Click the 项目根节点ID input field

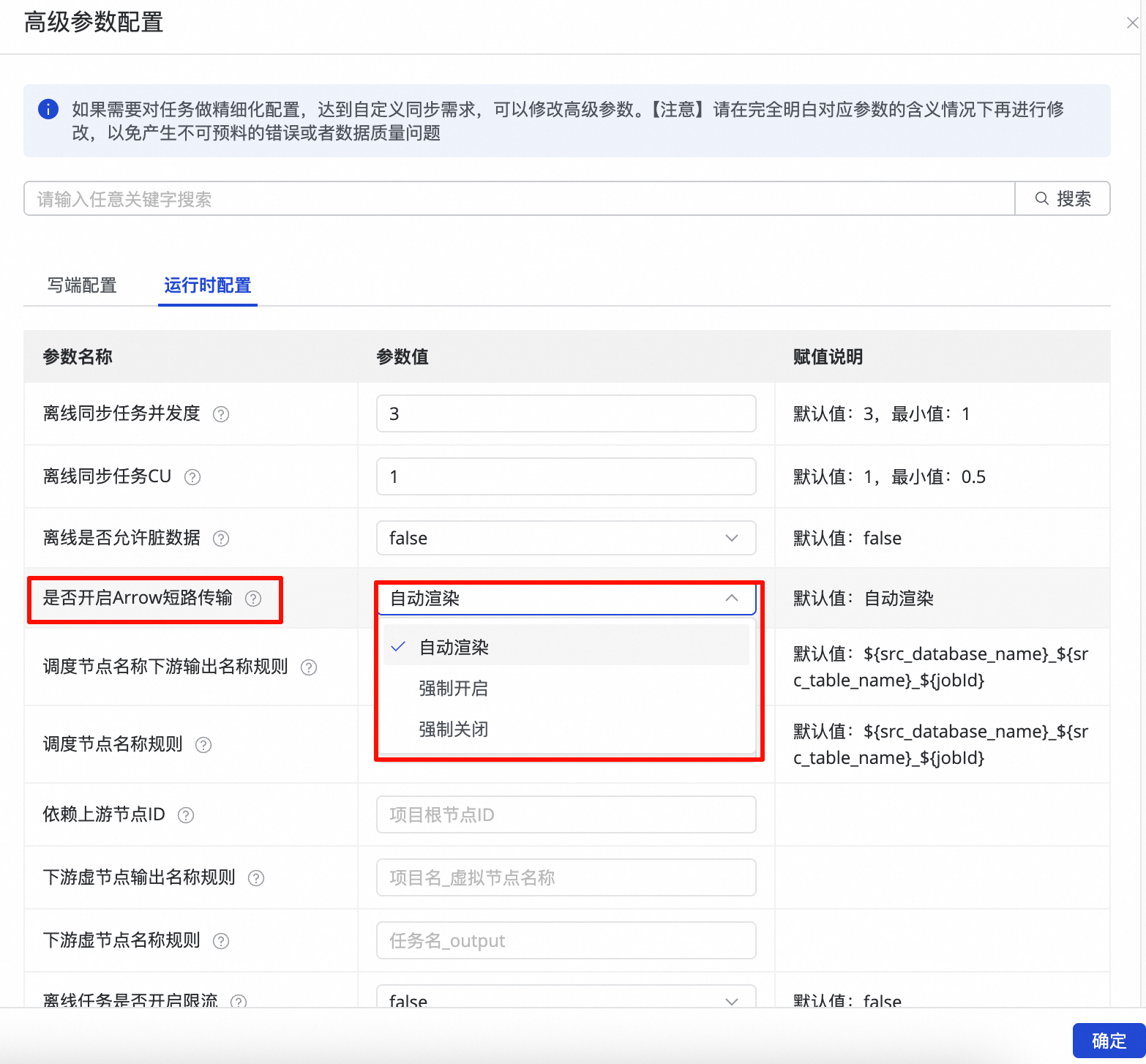point(566,814)
